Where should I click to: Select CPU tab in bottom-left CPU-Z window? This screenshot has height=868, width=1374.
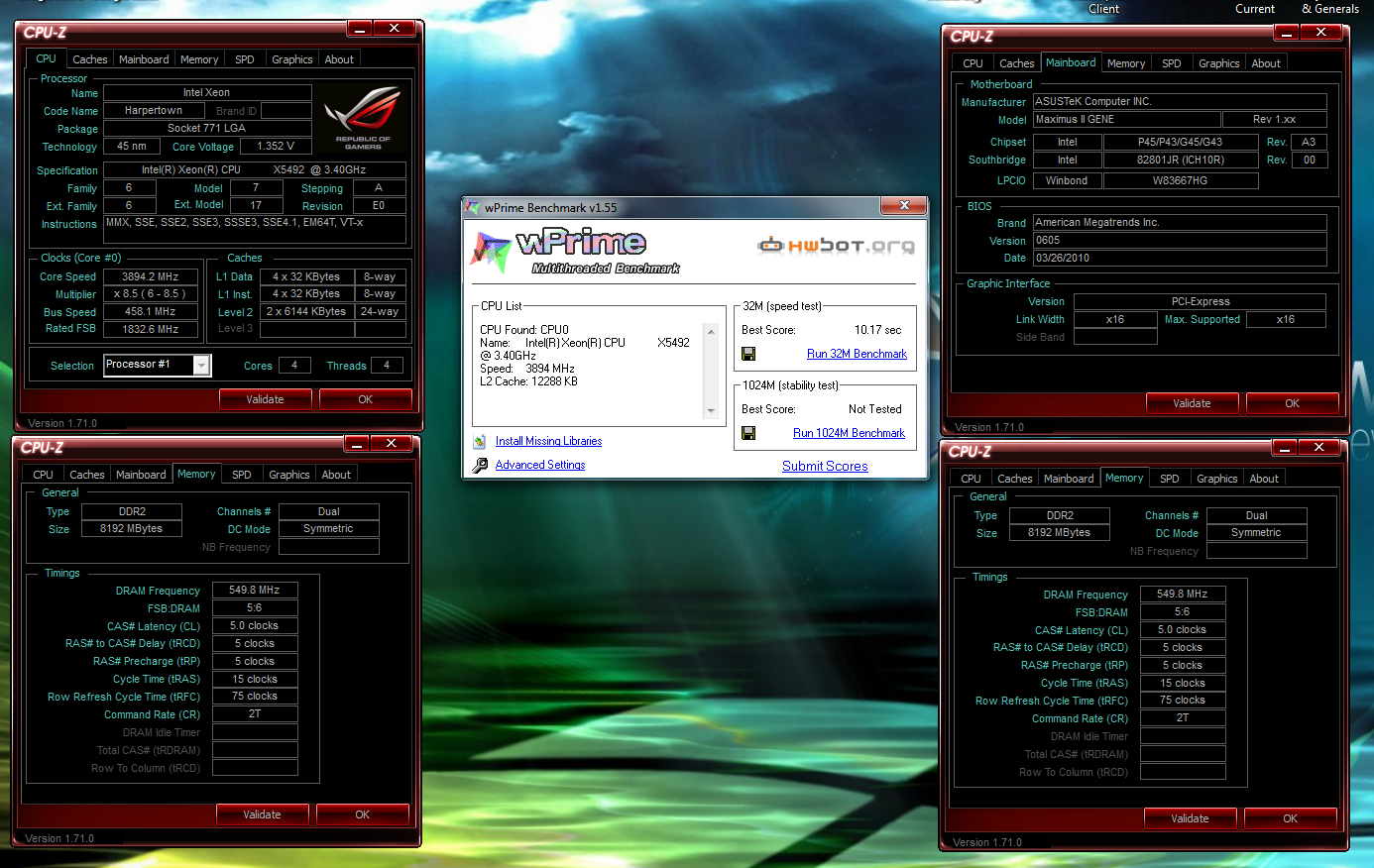tap(44, 475)
